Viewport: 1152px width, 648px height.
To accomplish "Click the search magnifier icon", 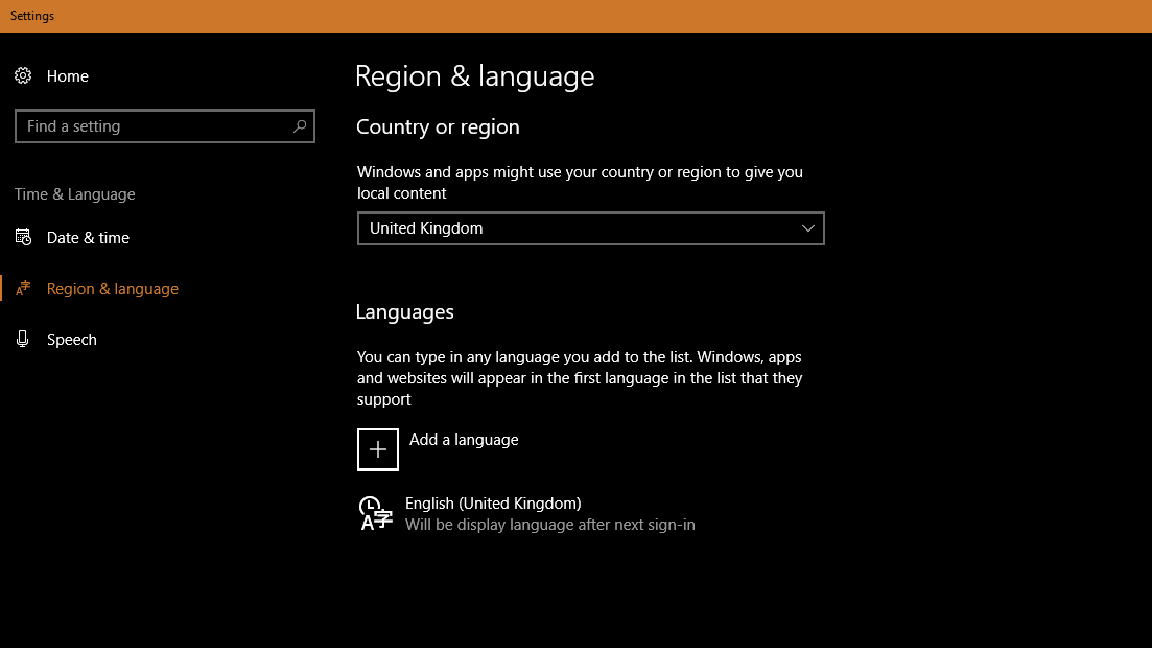I will pyautogui.click(x=299, y=126).
